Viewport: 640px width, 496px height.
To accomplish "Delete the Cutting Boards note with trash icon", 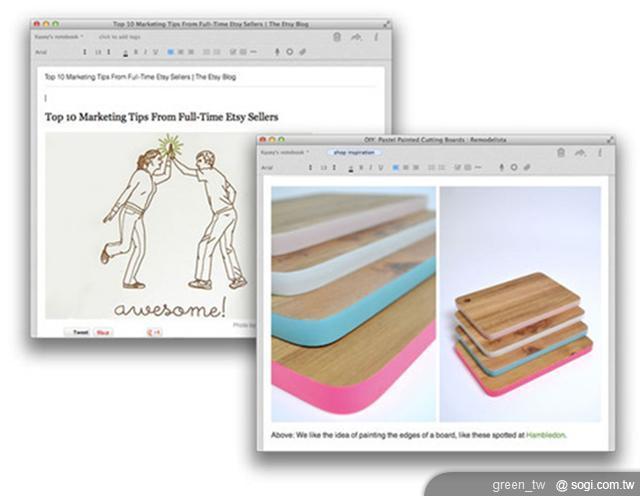I will [561, 153].
